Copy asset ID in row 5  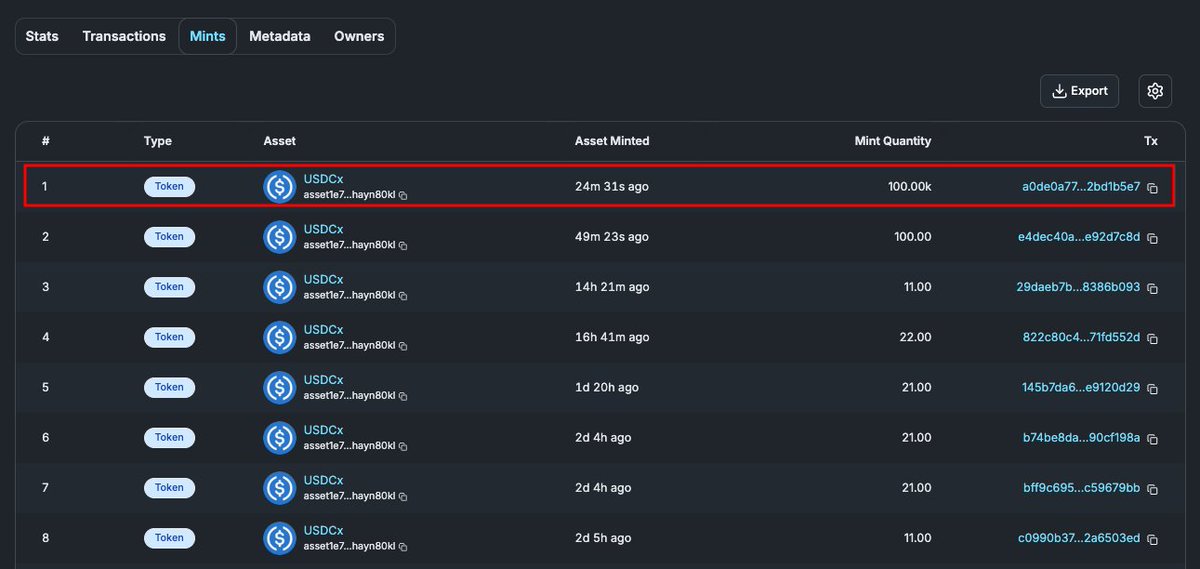pyautogui.click(x=403, y=396)
